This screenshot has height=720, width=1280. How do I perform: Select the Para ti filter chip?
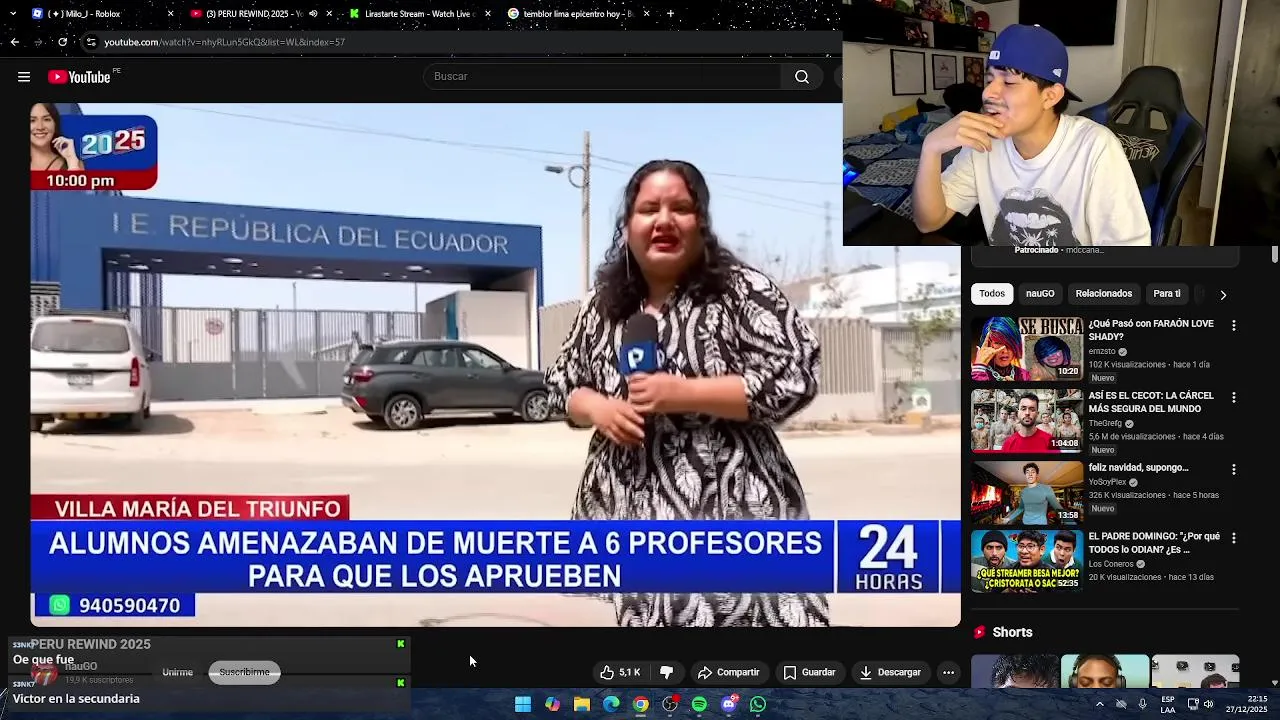pyautogui.click(x=1167, y=294)
